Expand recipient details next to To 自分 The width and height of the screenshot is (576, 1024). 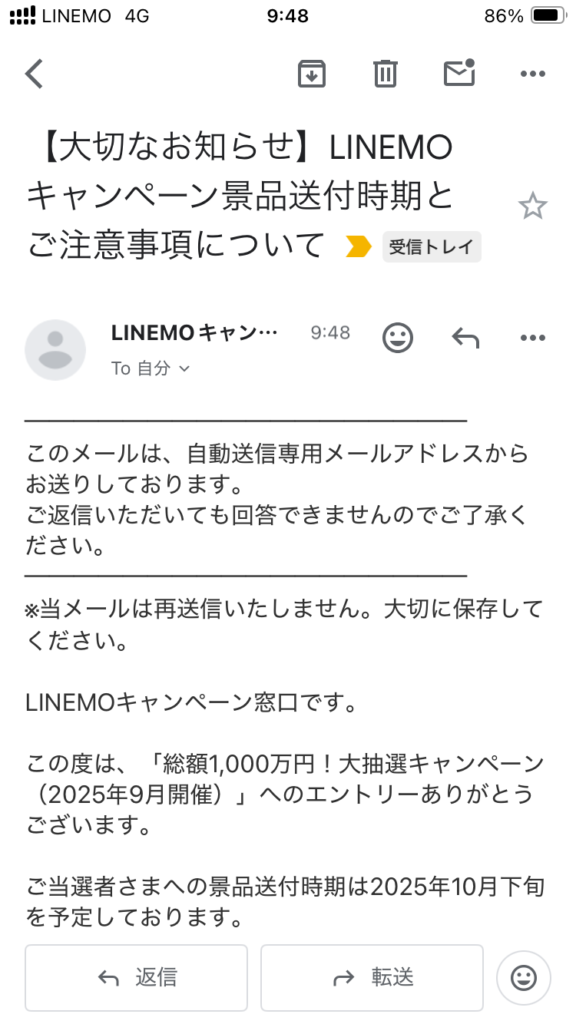184,369
